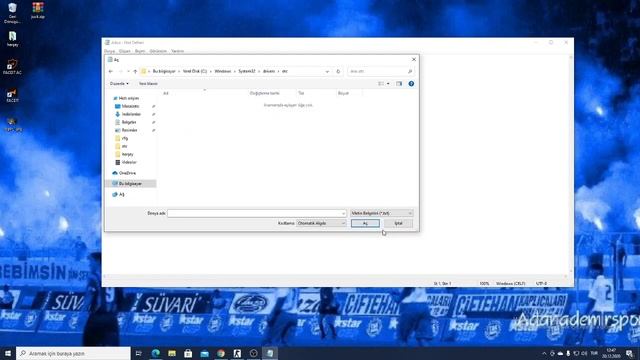The height and width of the screenshot is (360, 640).
Task: Open Resimler in the navigation pane
Action: pos(129,130)
